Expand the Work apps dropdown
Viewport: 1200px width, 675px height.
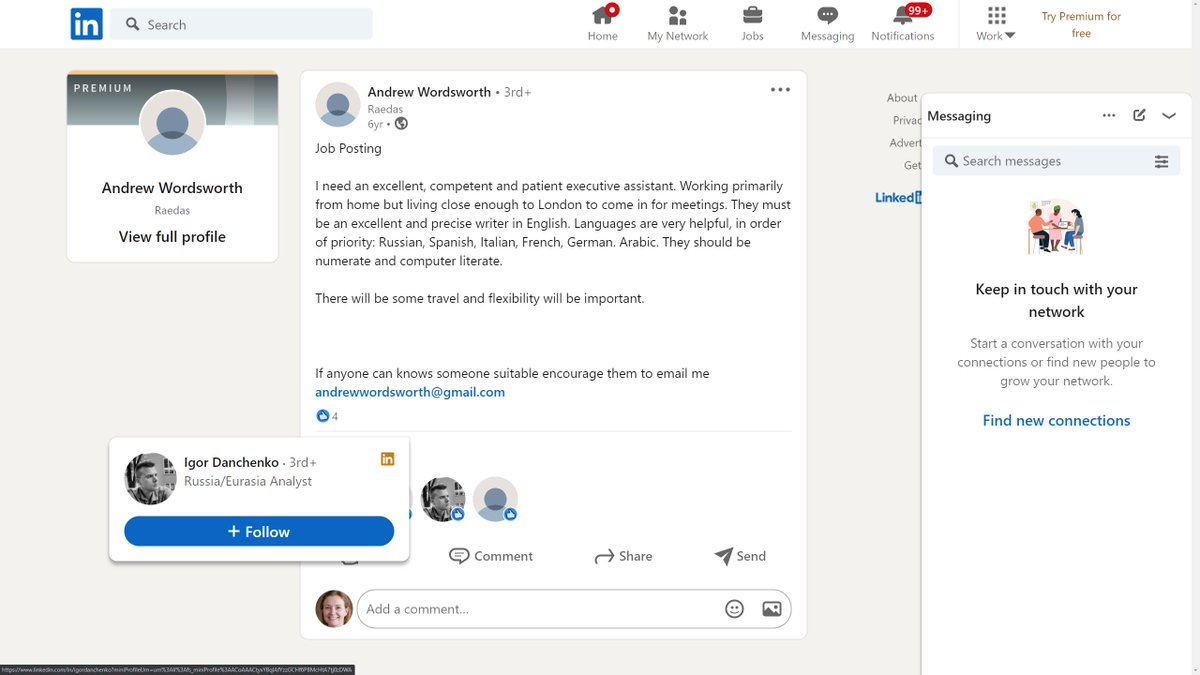click(x=996, y=24)
